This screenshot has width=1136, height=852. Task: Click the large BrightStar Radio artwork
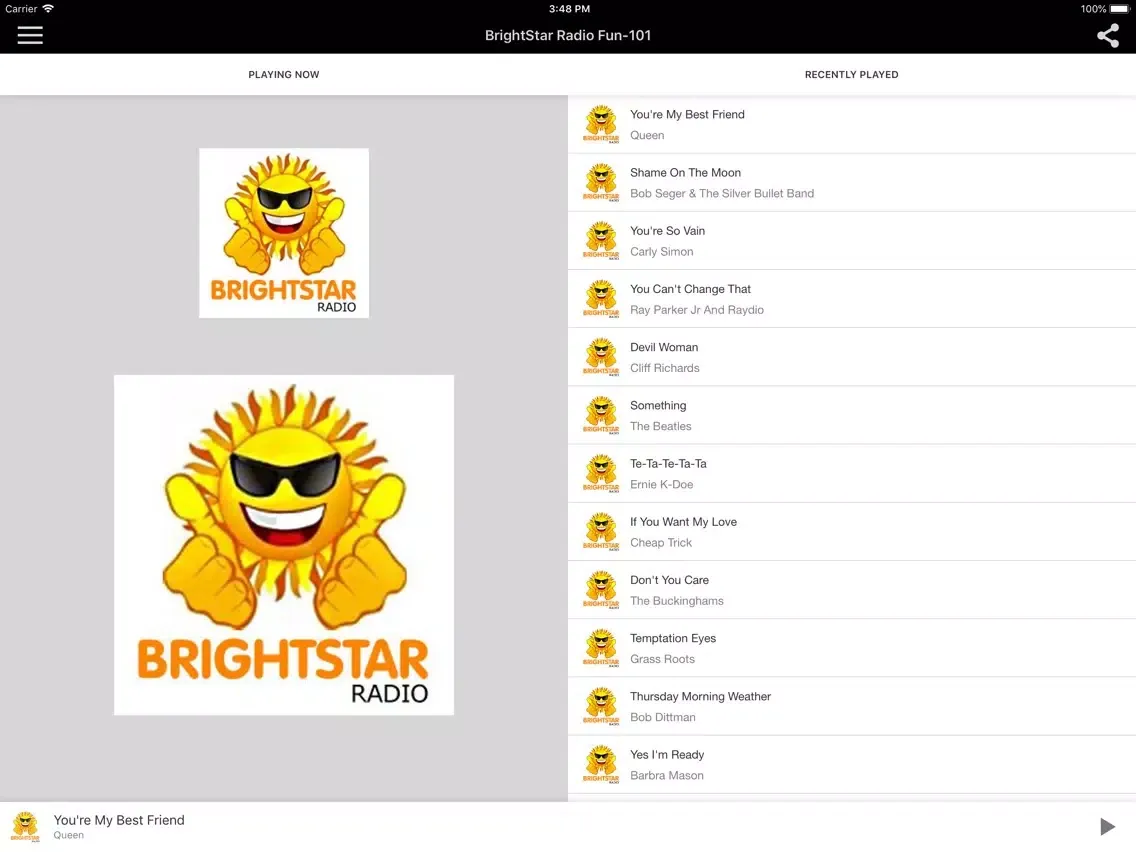click(284, 545)
